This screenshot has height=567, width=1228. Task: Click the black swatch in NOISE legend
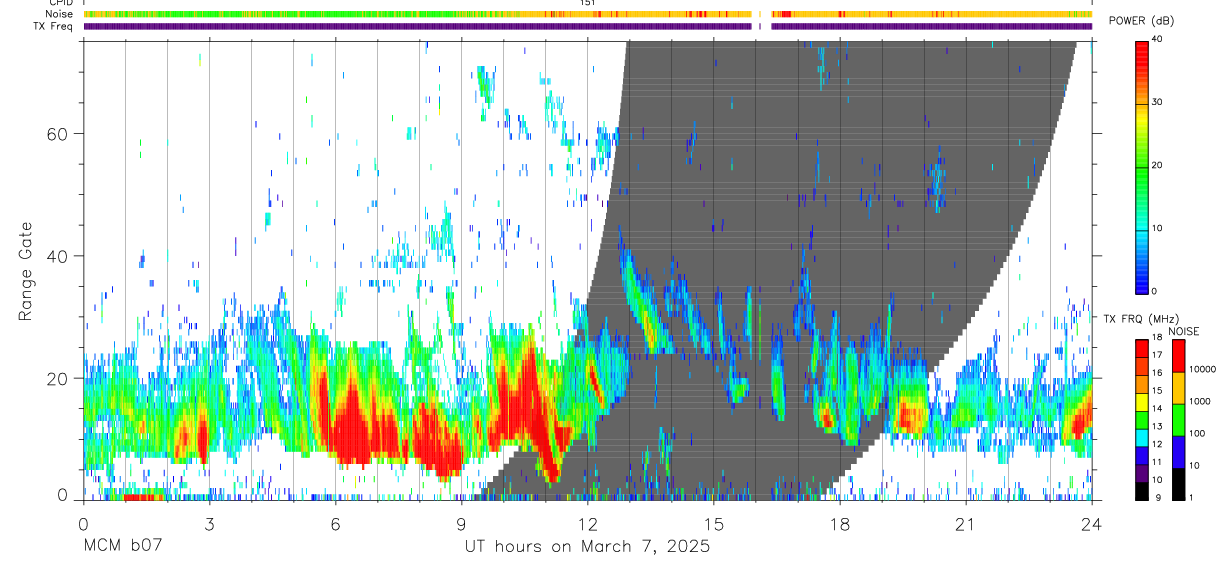pos(1179,484)
